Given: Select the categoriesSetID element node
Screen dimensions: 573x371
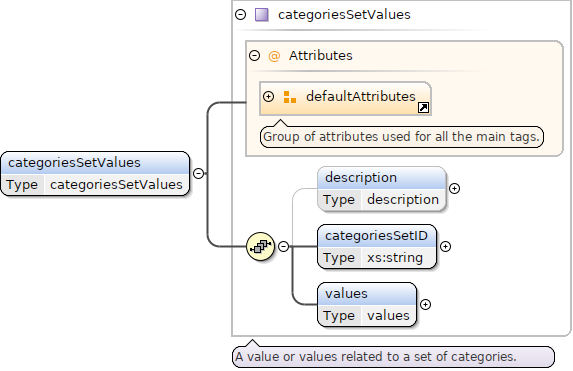Looking at the screenshot, I should pos(377,247).
